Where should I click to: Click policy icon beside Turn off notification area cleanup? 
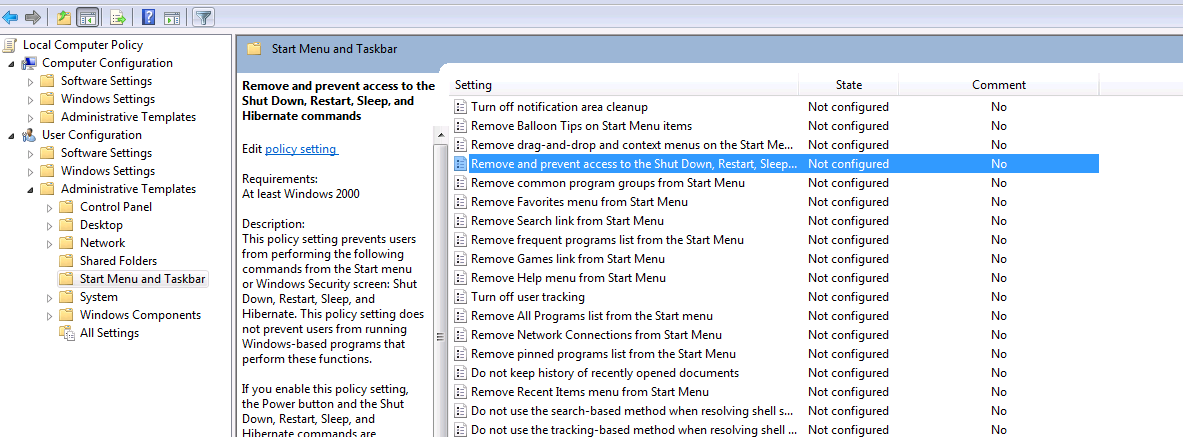click(x=460, y=107)
